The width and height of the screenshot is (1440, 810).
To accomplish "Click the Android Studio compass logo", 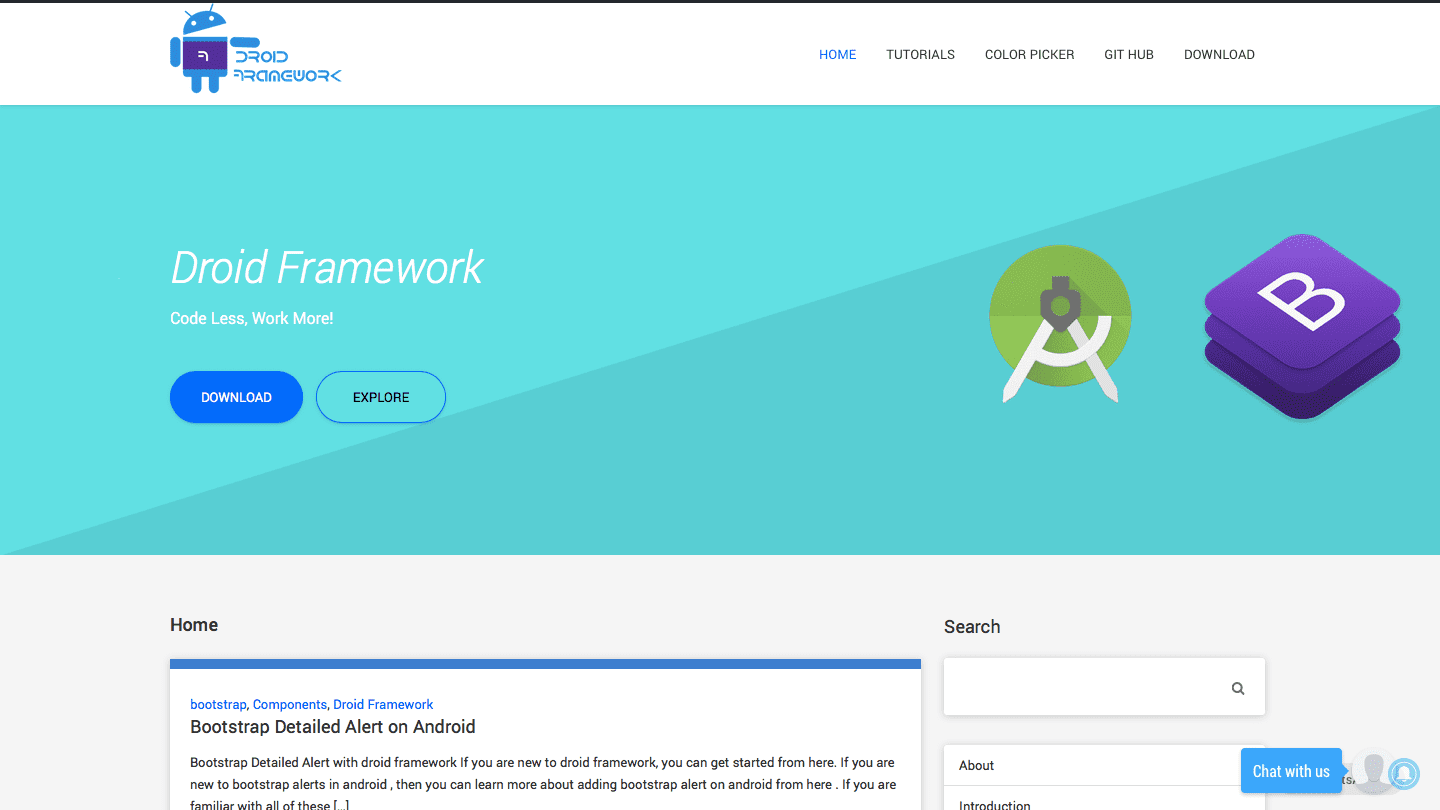I will coord(1060,324).
